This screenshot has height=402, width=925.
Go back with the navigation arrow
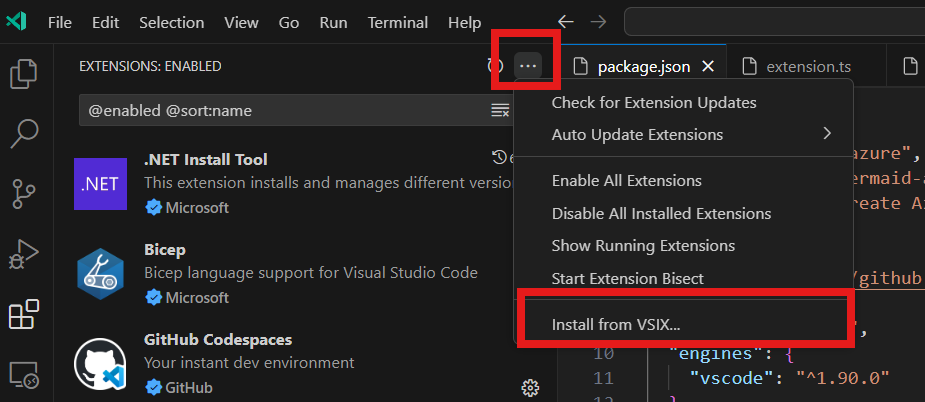[x=565, y=22]
